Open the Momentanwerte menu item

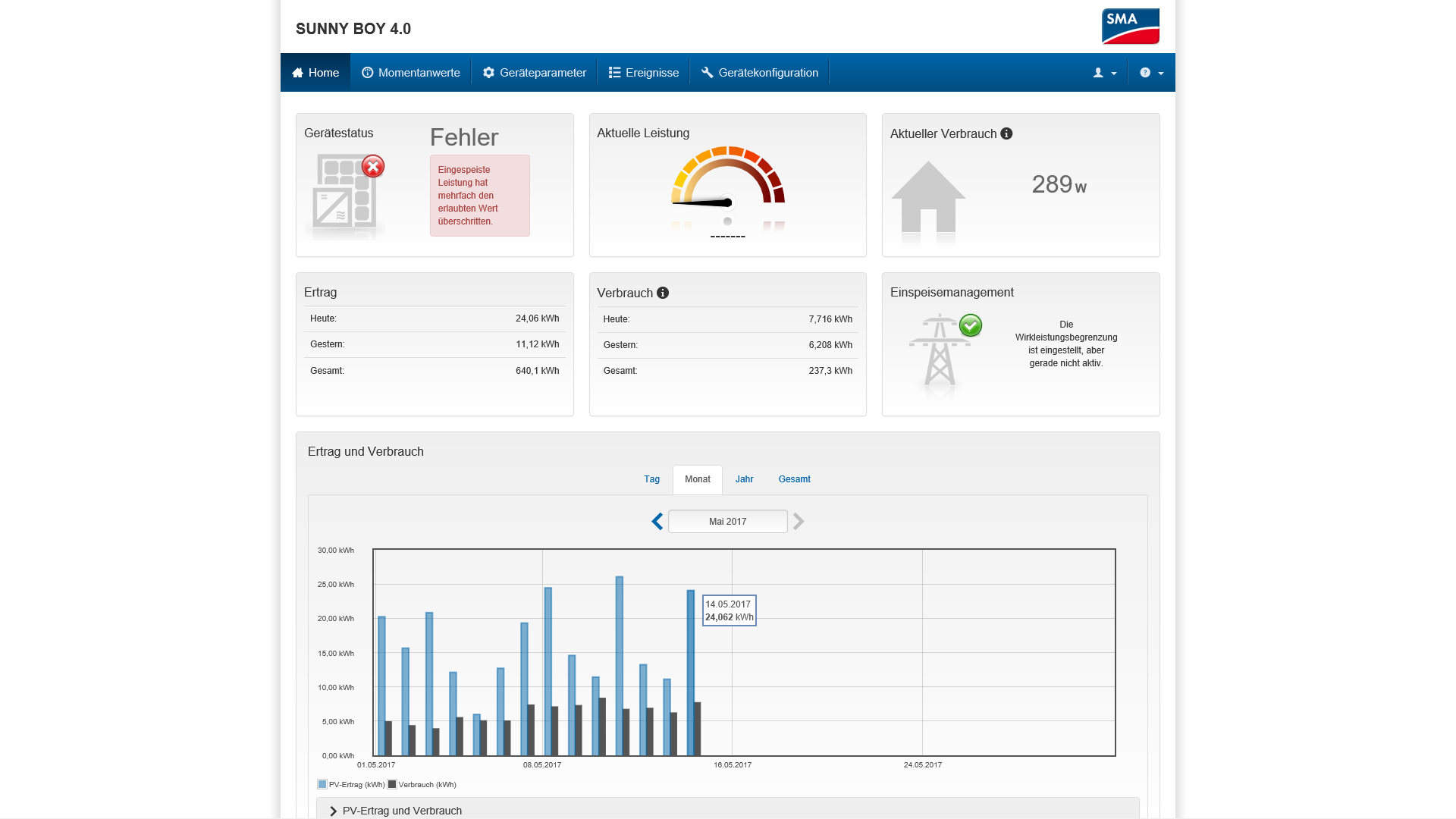click(x=411, y=73)
